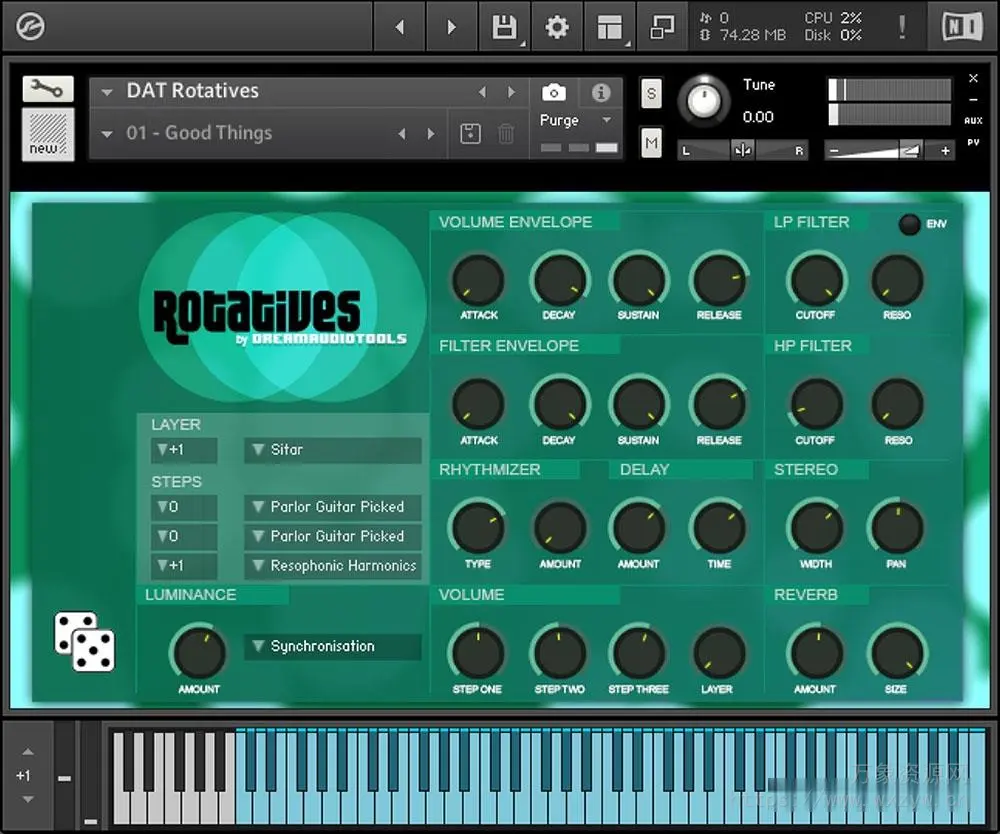Click the Resophonic Harmonics layer selector
The width and height of the screenshot is (1000, 834).
coord(332,566)
